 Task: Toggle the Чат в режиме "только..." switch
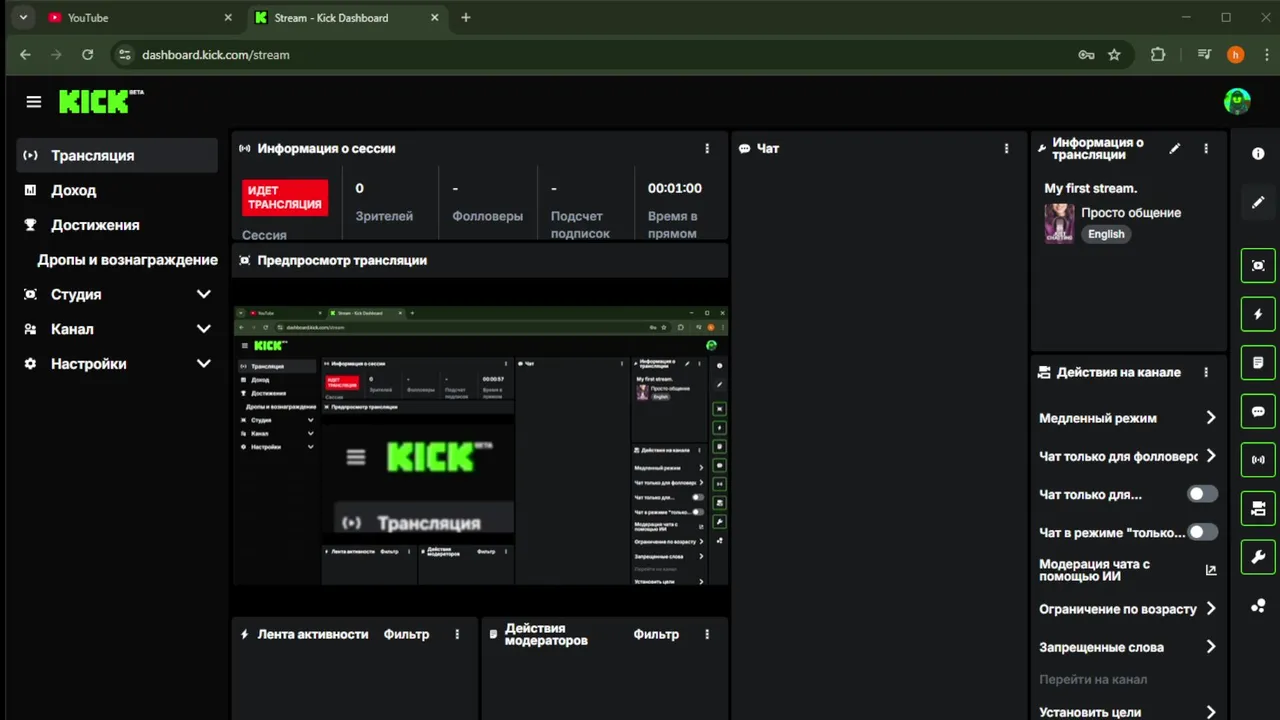pos(1202,532)
